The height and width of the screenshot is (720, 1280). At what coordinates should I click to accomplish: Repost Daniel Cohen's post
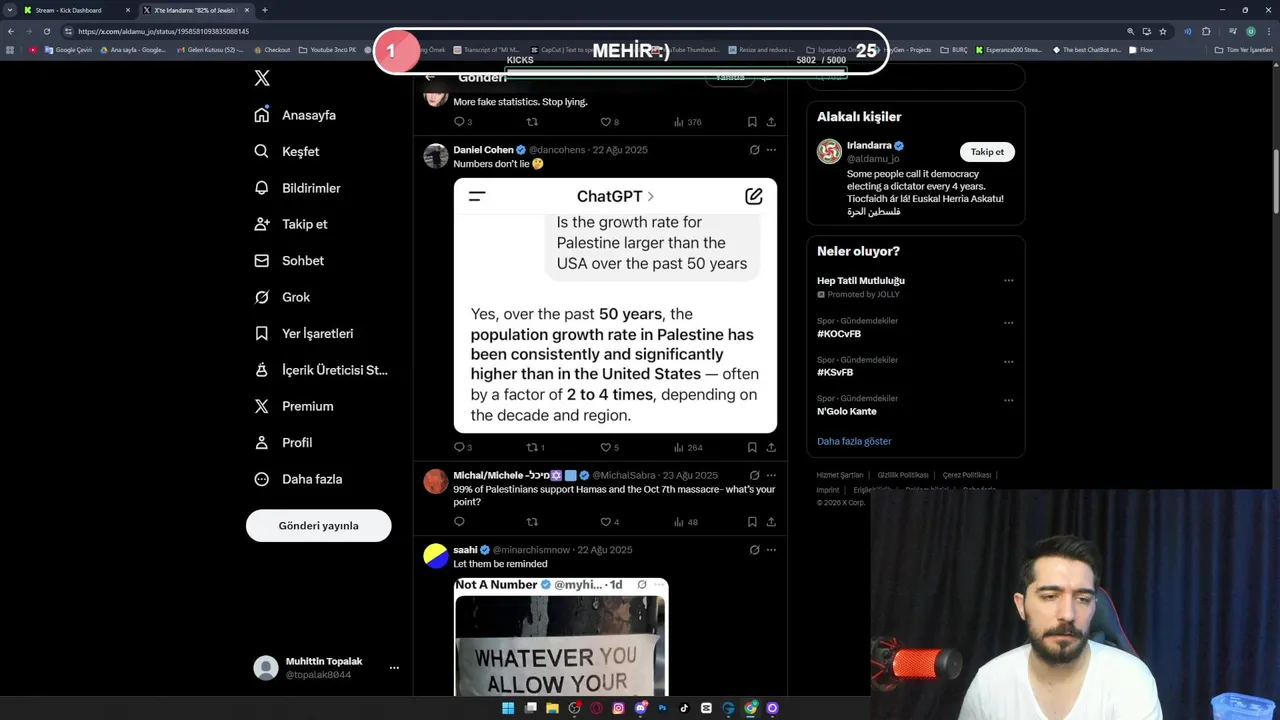coord(532,447)
